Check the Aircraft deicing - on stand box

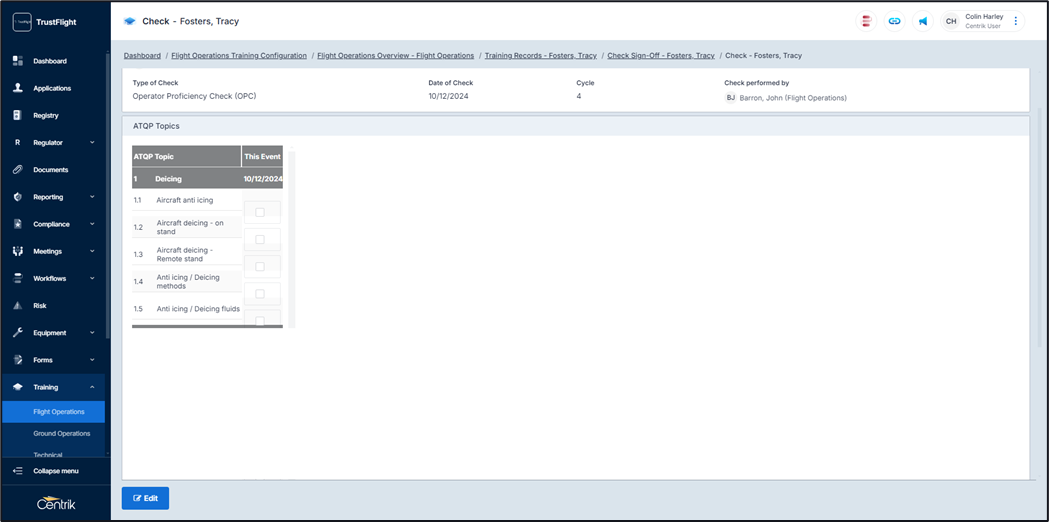click(x=260, y=239)
